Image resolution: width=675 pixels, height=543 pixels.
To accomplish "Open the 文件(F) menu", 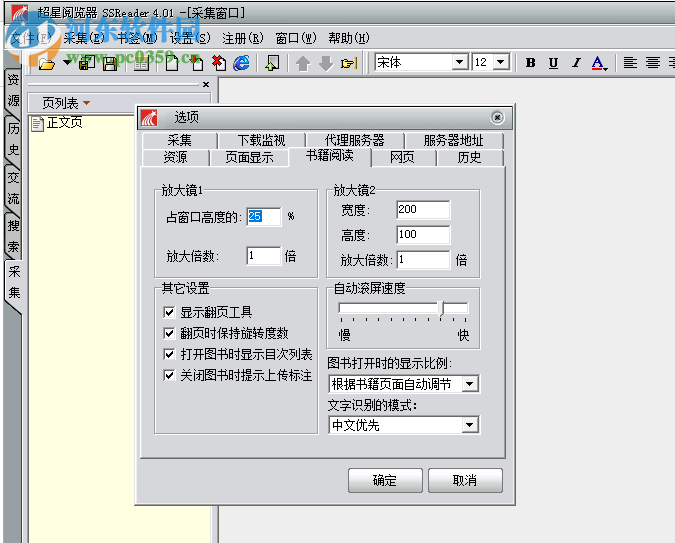I will point(30,38).
